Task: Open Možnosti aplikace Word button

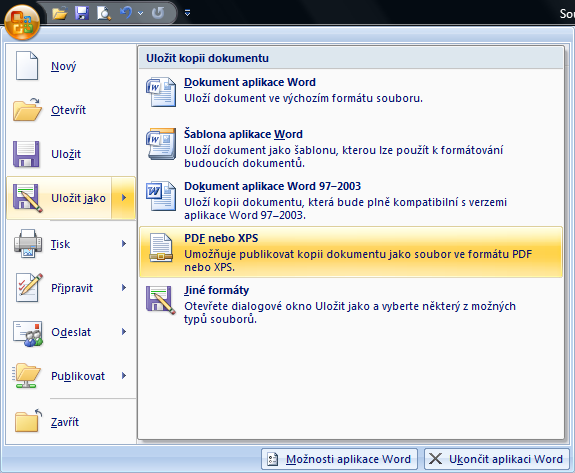Action: coord(339,459)
